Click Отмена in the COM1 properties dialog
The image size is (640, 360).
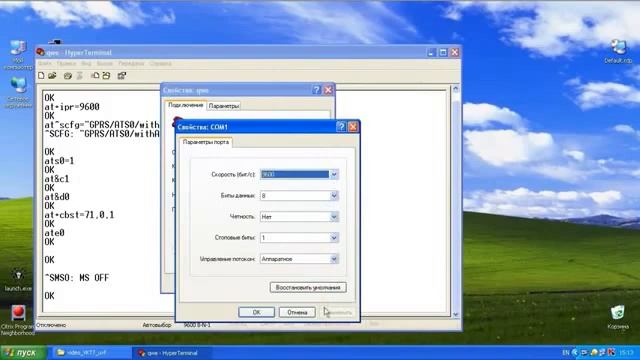pyautogui.click(x=297, y=312)
